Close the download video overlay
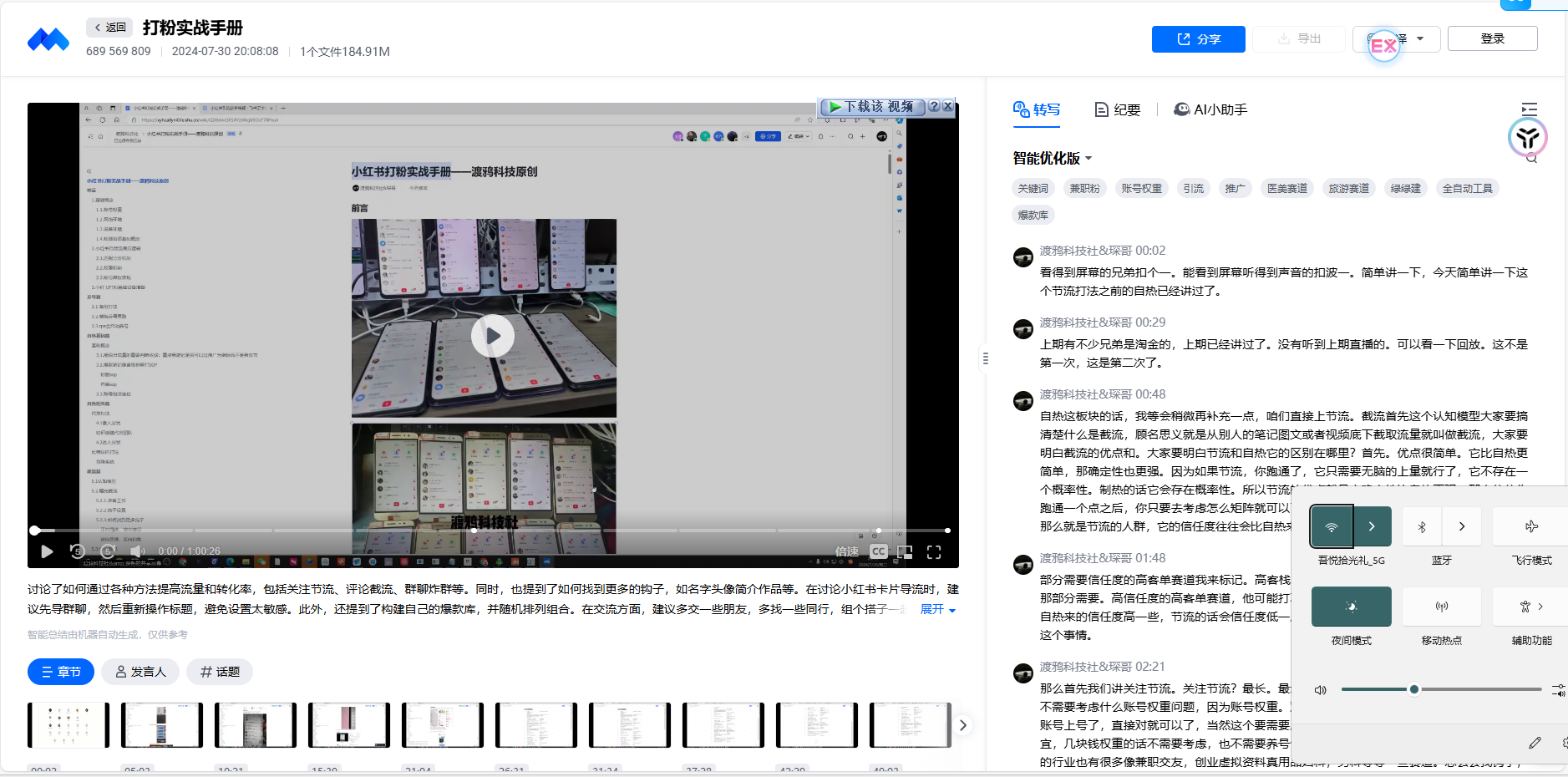 [x=948, y=107]
